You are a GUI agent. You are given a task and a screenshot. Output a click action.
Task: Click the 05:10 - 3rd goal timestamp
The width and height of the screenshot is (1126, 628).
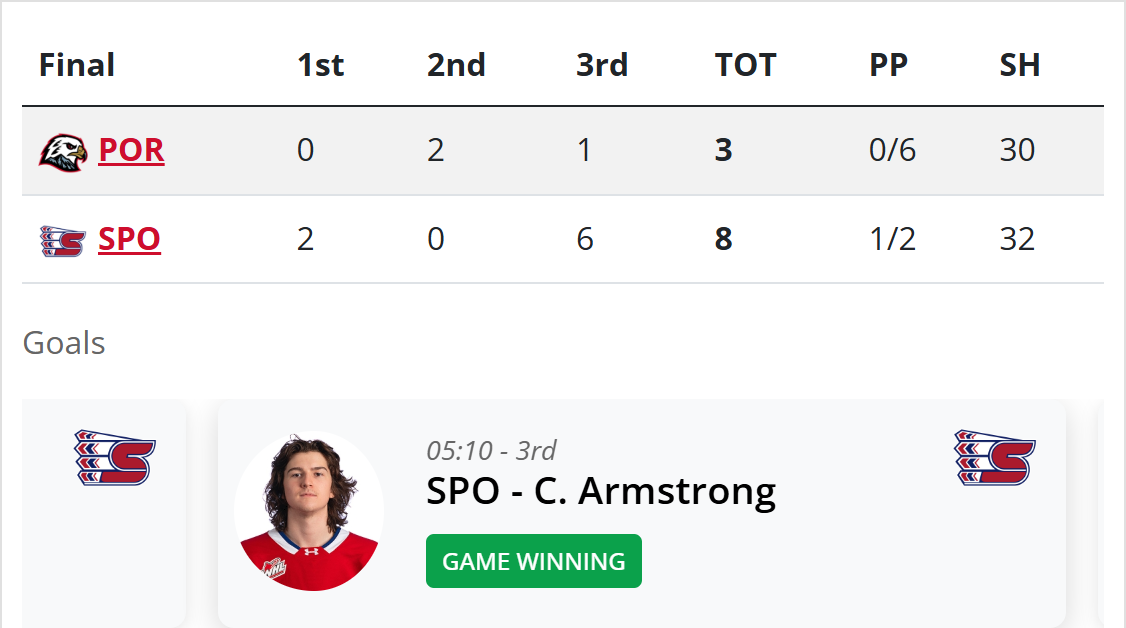tap(491, 450)
